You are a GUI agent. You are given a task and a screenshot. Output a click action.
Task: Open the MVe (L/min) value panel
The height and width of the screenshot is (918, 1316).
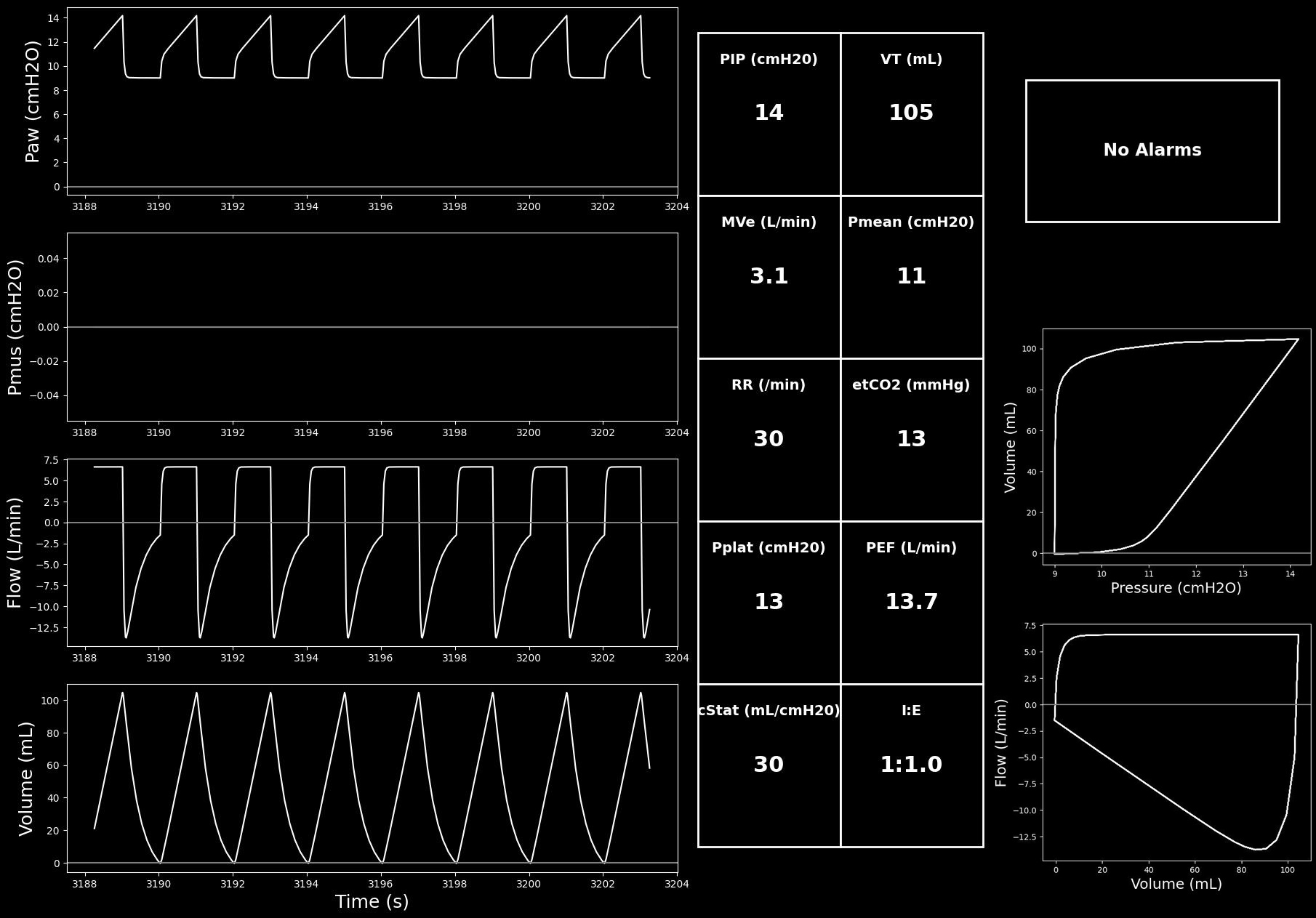[x=769, y=277]
